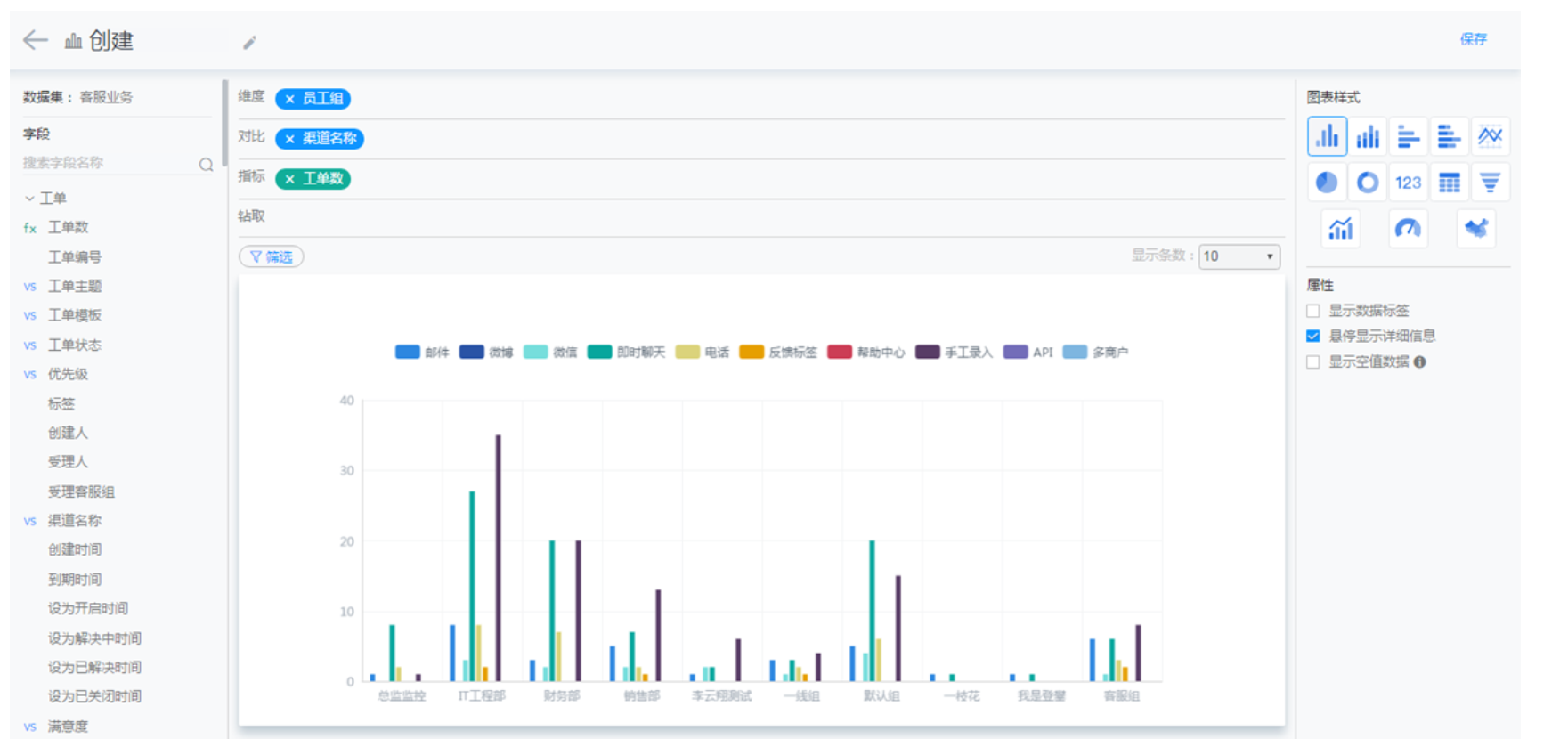
Task: Select the 渠道名称 field in list
Action: tap(75, 521)
